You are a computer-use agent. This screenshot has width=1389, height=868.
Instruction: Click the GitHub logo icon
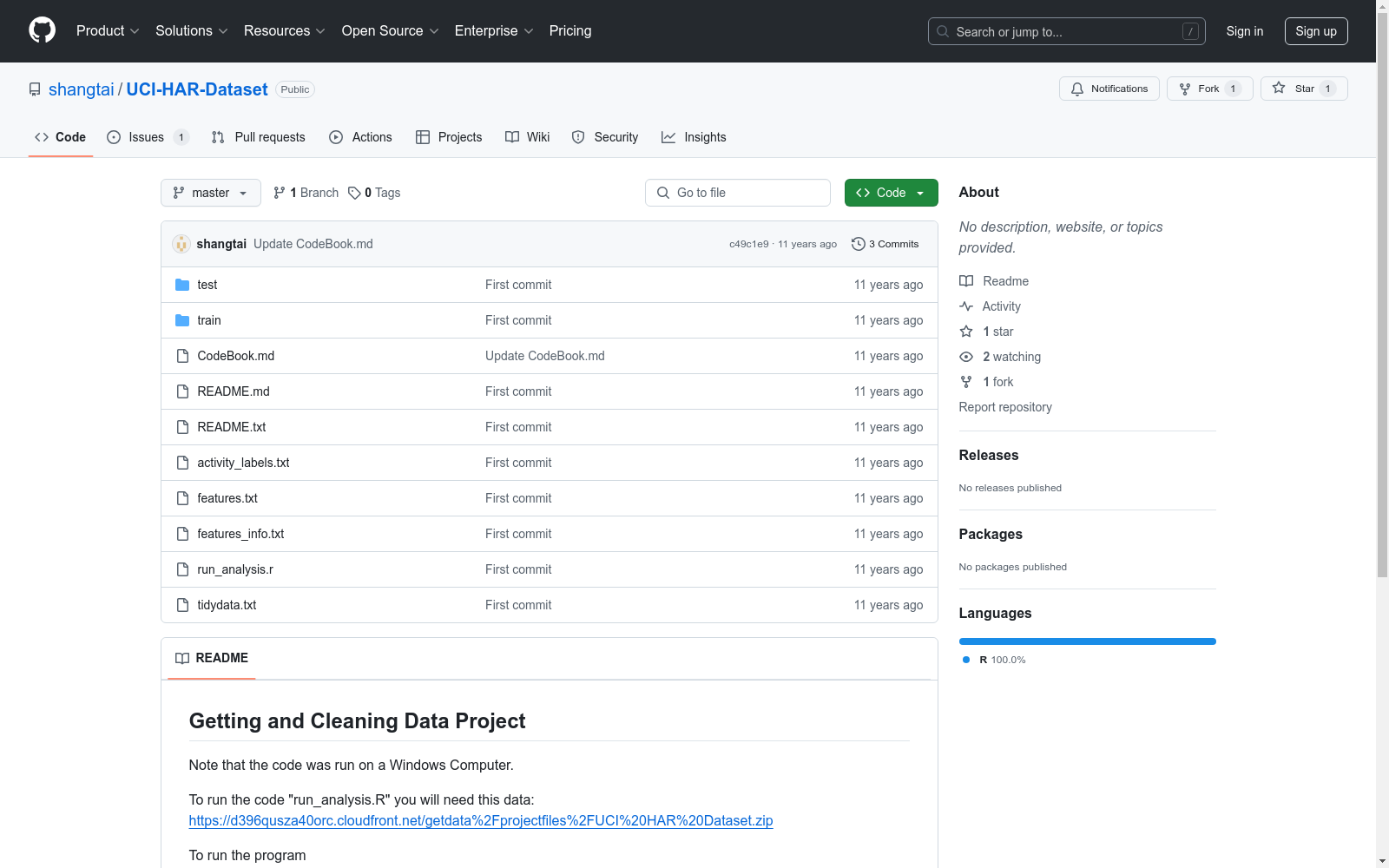click(x=42, y=30)
